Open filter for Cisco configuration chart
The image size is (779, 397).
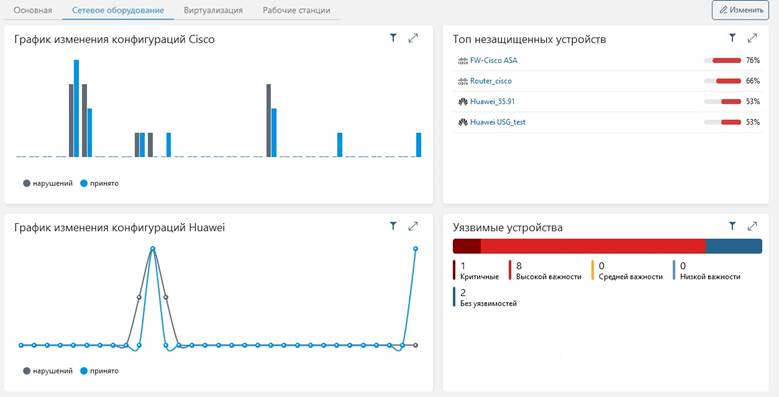(x=393, y=38)
